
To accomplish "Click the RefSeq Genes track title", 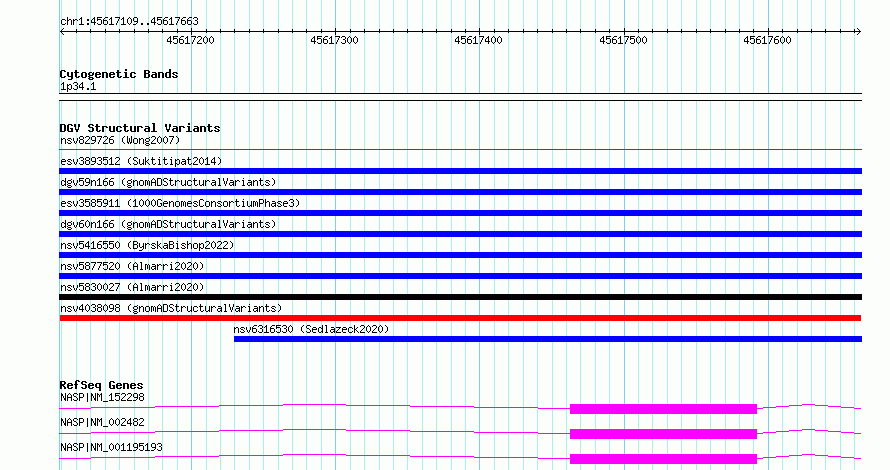I will point(101,385).
